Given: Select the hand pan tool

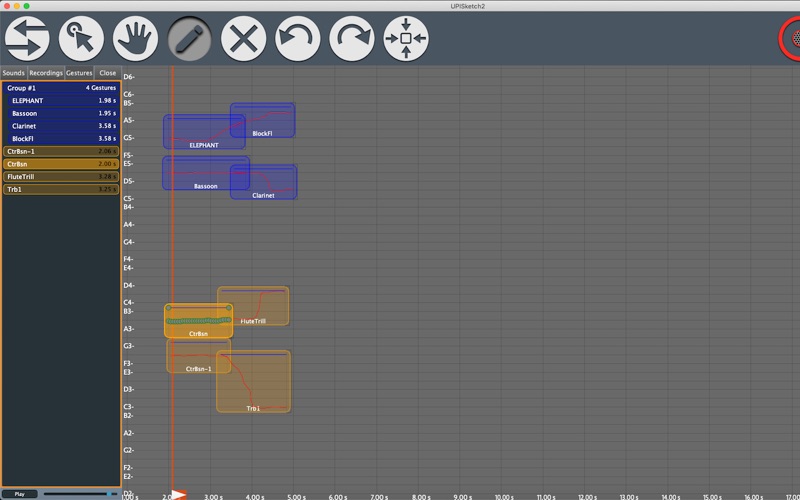Looking at the screenshot, I should pos(135,38).
